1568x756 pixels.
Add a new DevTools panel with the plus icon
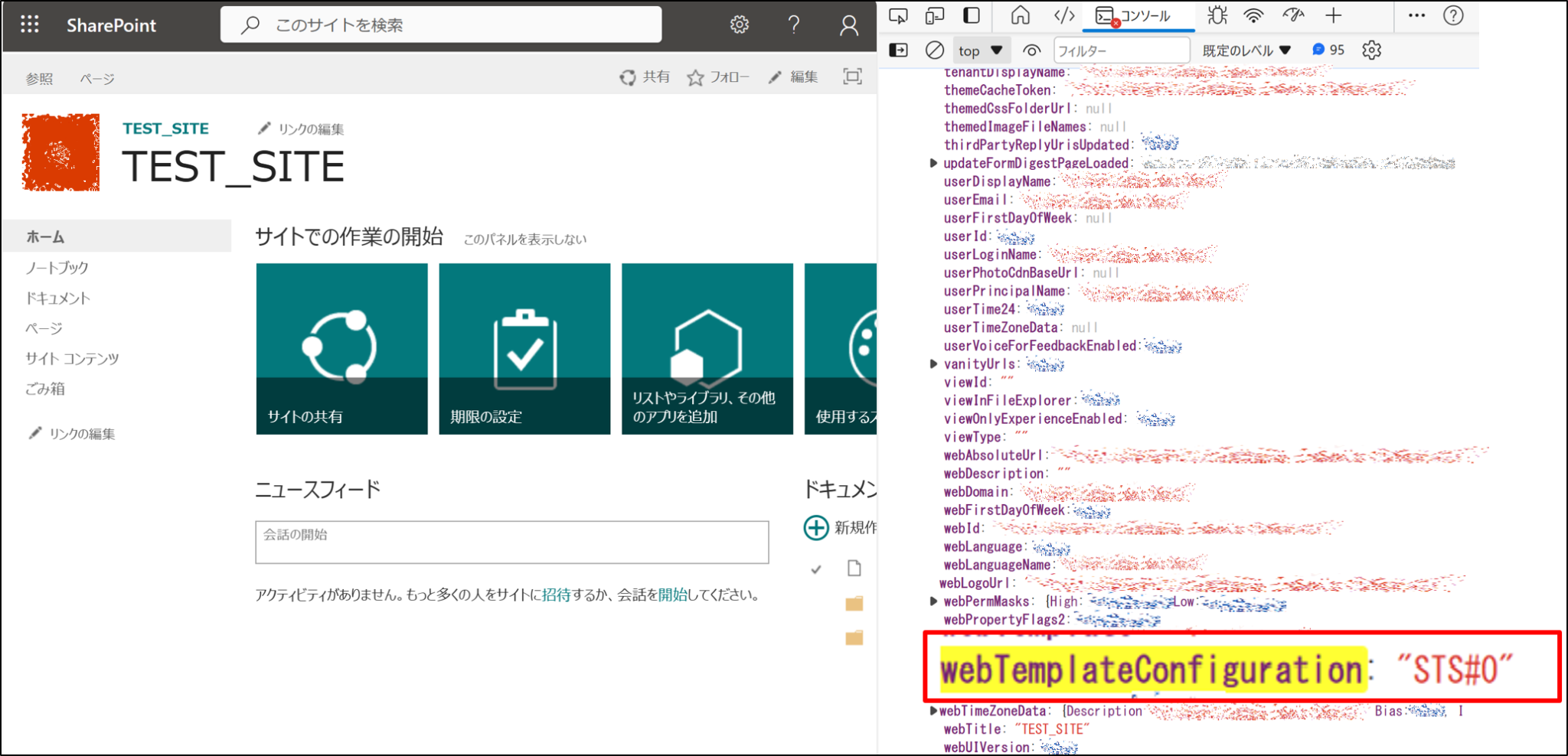(x=1333, y=15)
